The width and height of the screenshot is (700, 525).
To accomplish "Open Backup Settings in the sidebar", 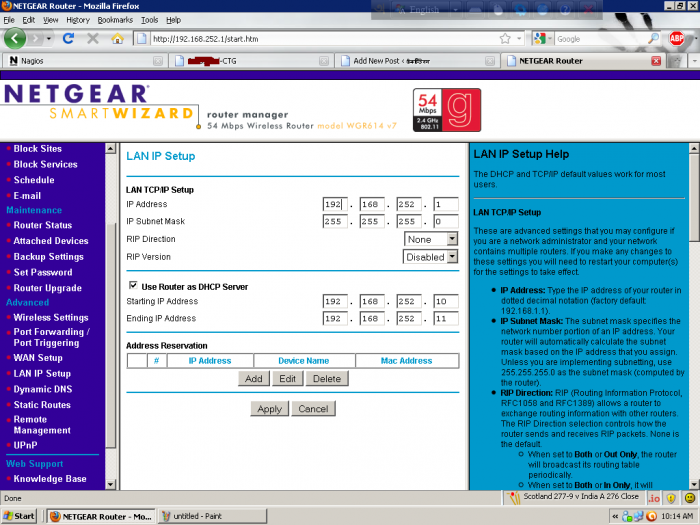I will coord(49,257).
